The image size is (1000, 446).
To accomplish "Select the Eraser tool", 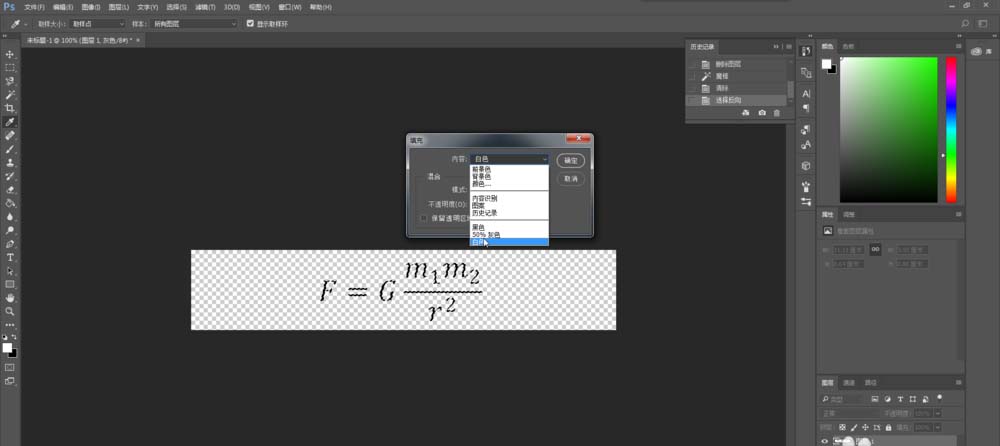I will (10, 190).
